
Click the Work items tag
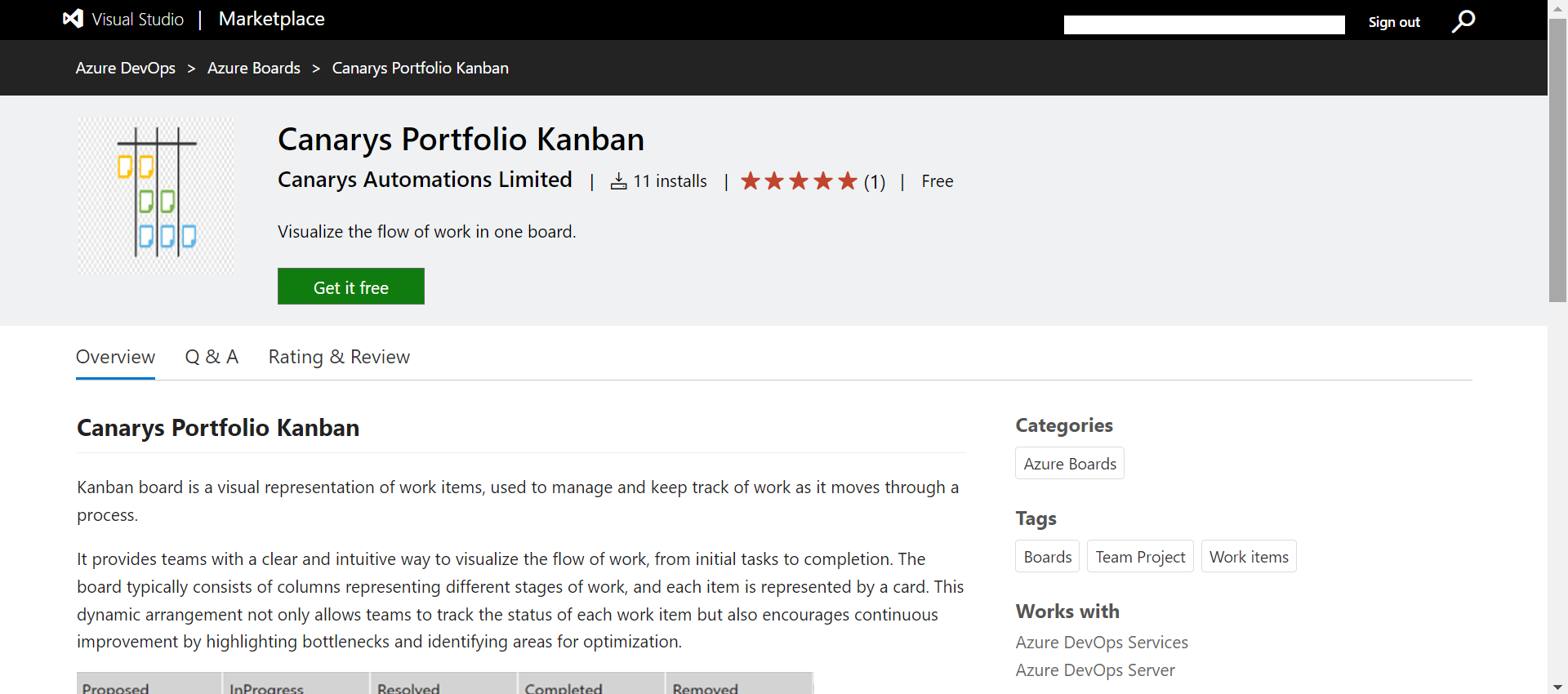[x=1249, y=557]
